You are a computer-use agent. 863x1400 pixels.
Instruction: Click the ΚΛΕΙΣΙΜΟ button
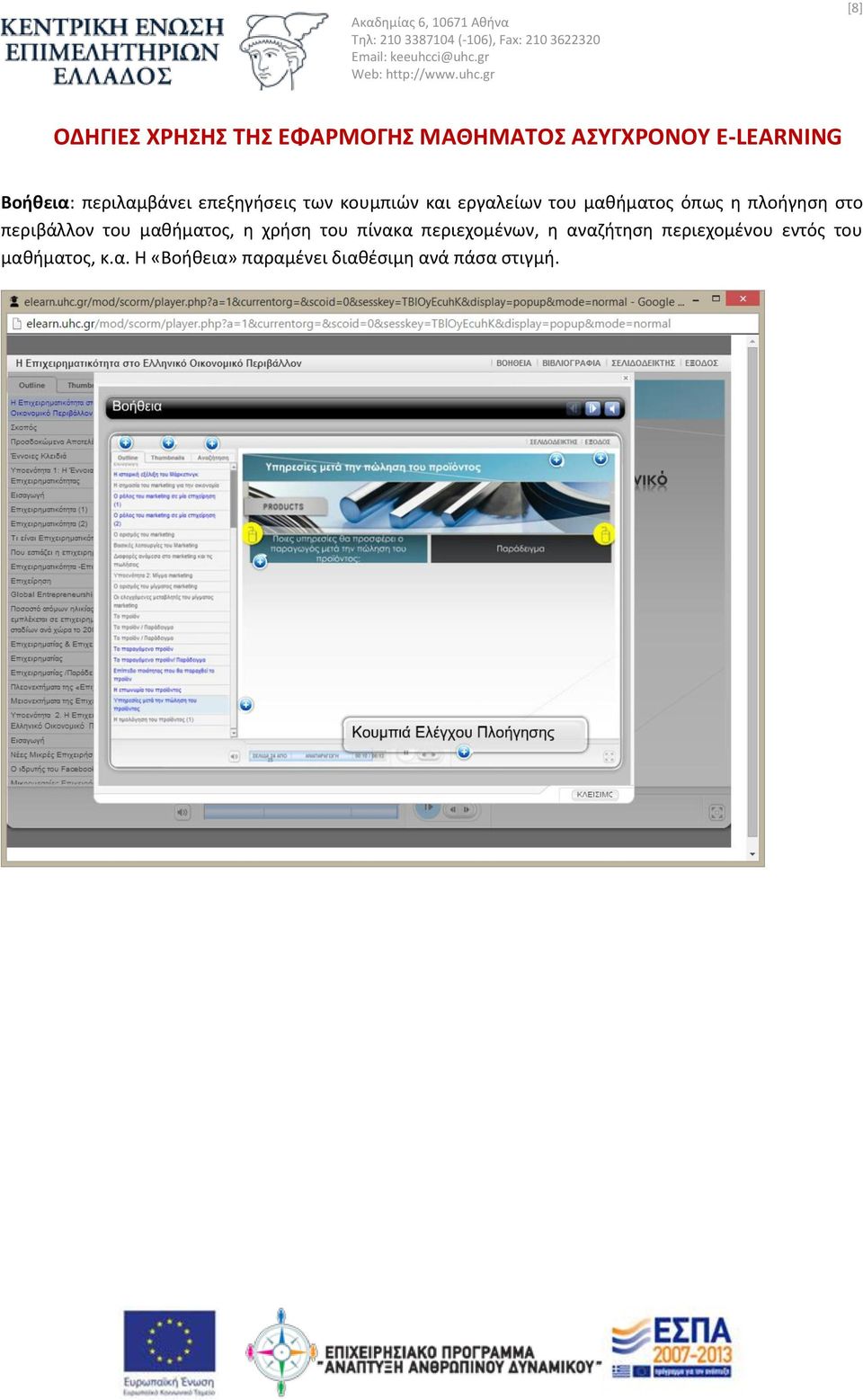tap(594, 795)
